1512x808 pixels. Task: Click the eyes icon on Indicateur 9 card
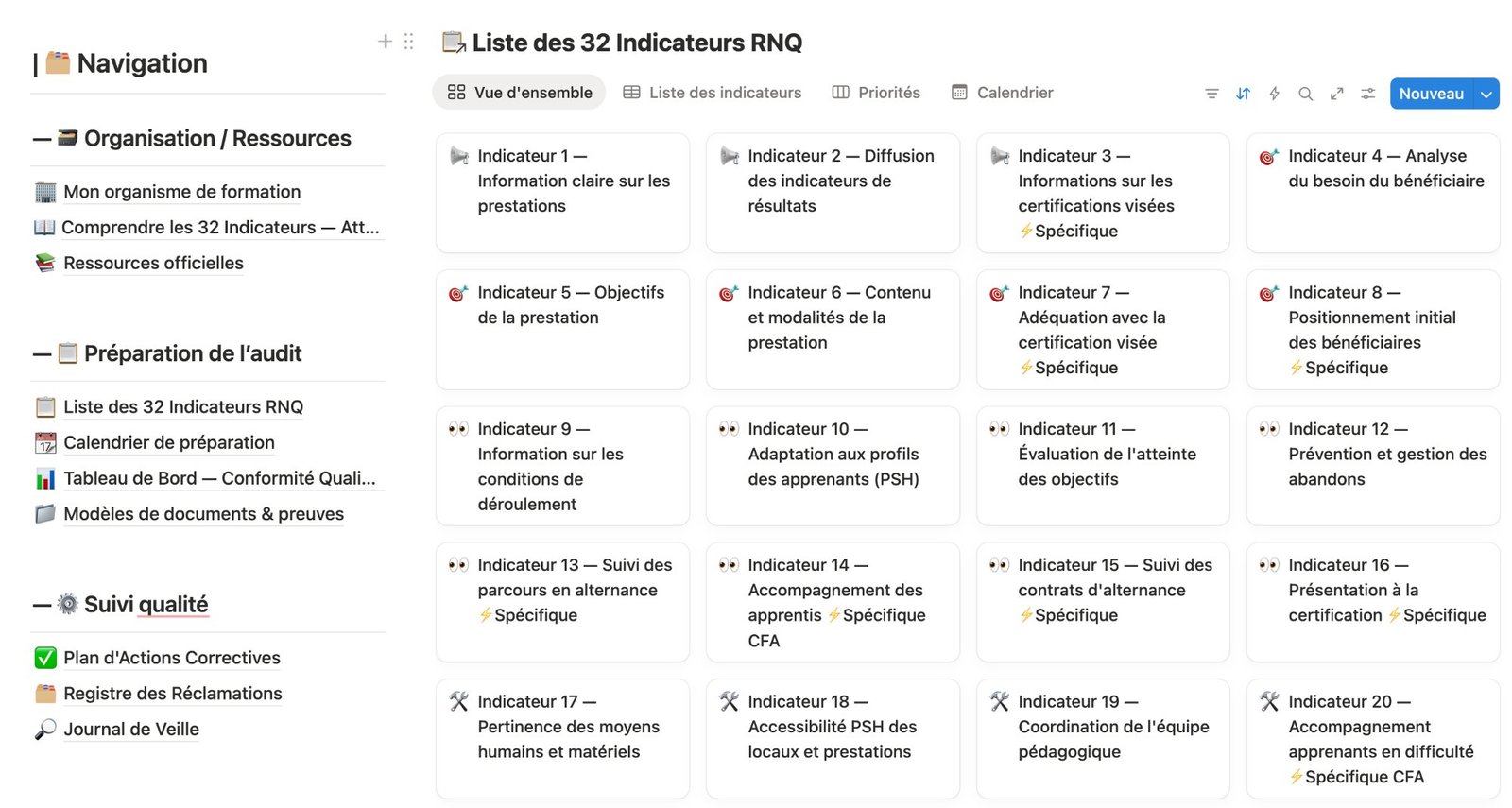pos(458,429)
